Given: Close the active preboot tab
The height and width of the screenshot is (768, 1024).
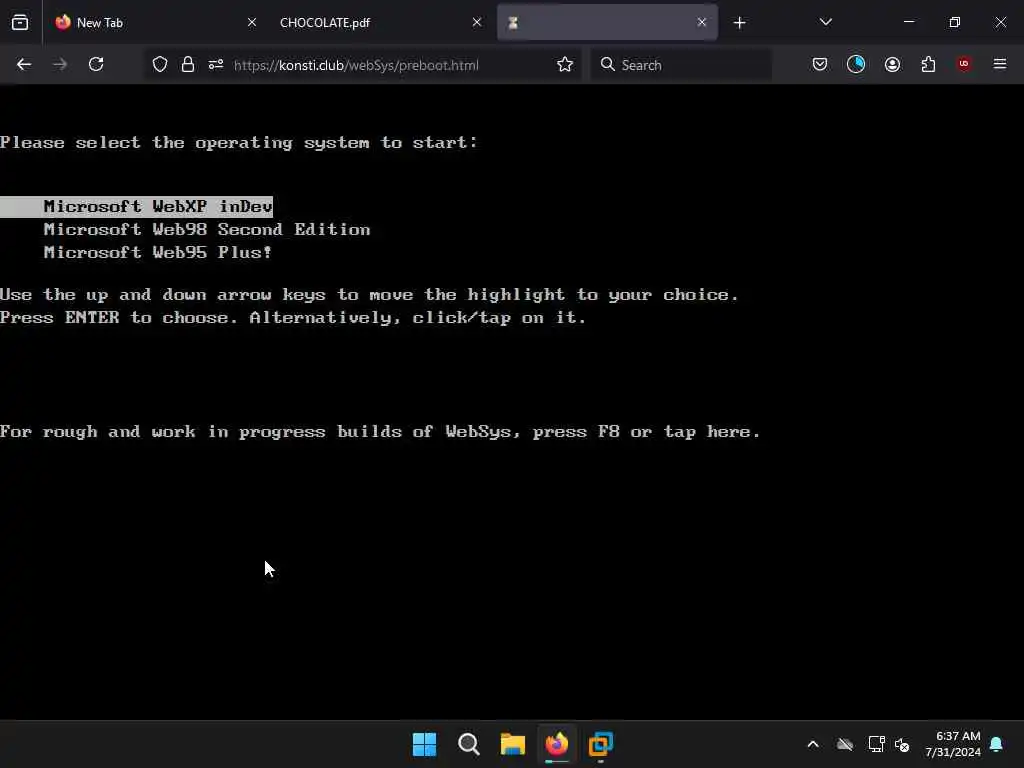Looking at the screenshot, I should (x=702, y=22).
